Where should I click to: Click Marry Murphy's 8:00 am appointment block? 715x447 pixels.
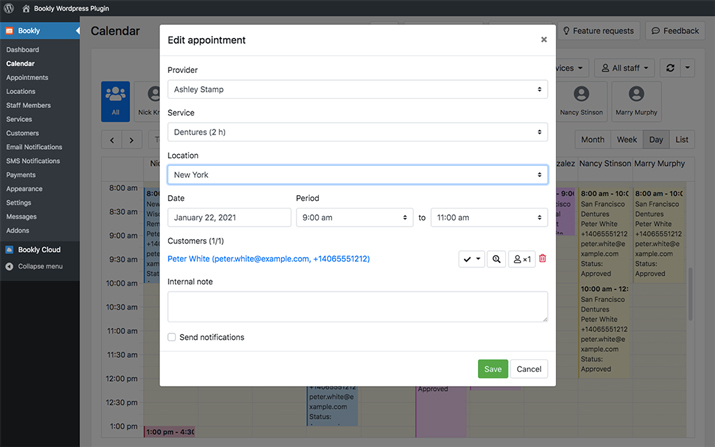click(x=658, y=234)
